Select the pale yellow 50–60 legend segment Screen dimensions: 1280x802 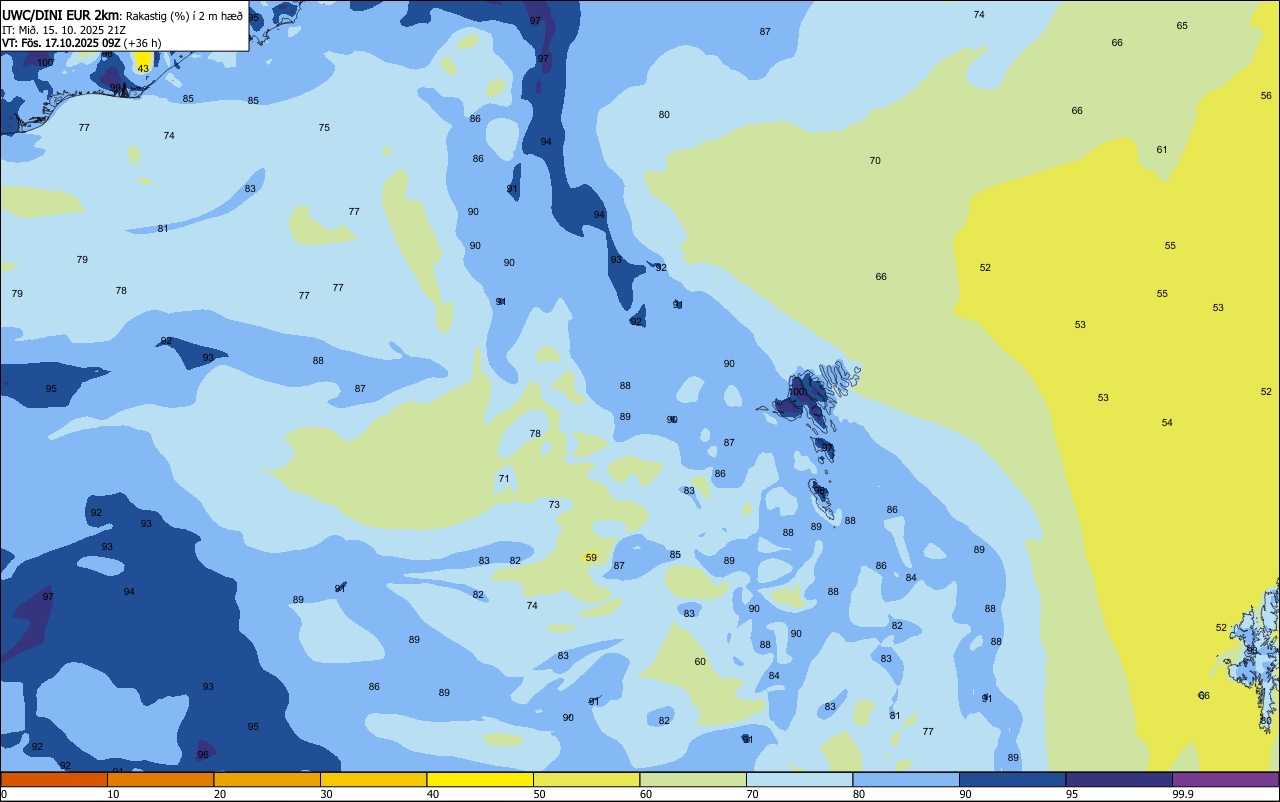pos(586,779)
